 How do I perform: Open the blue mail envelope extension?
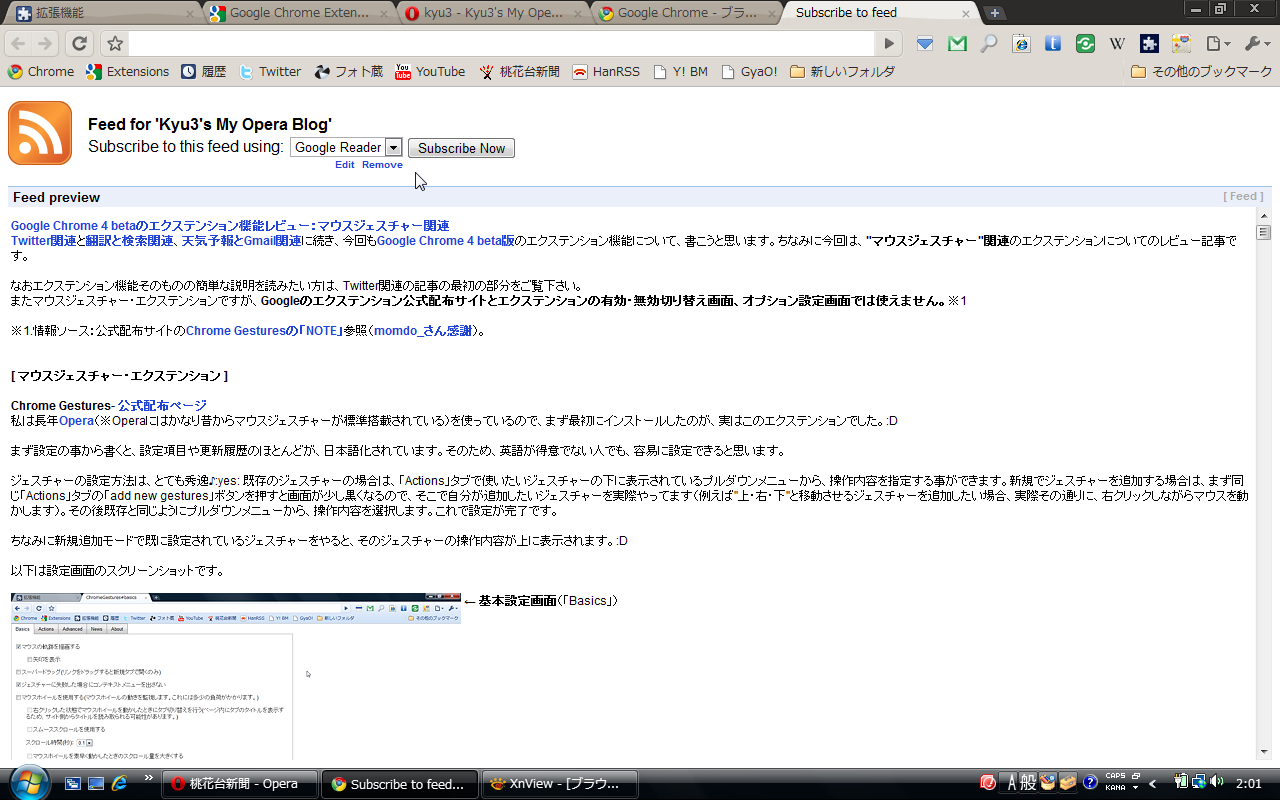click(x=925, y=44)
